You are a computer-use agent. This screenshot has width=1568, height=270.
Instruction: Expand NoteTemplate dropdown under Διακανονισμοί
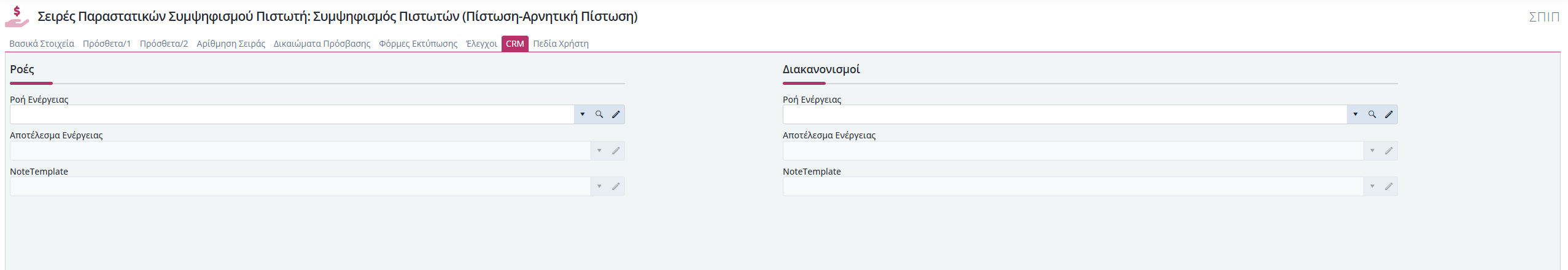pos(1372,186)
